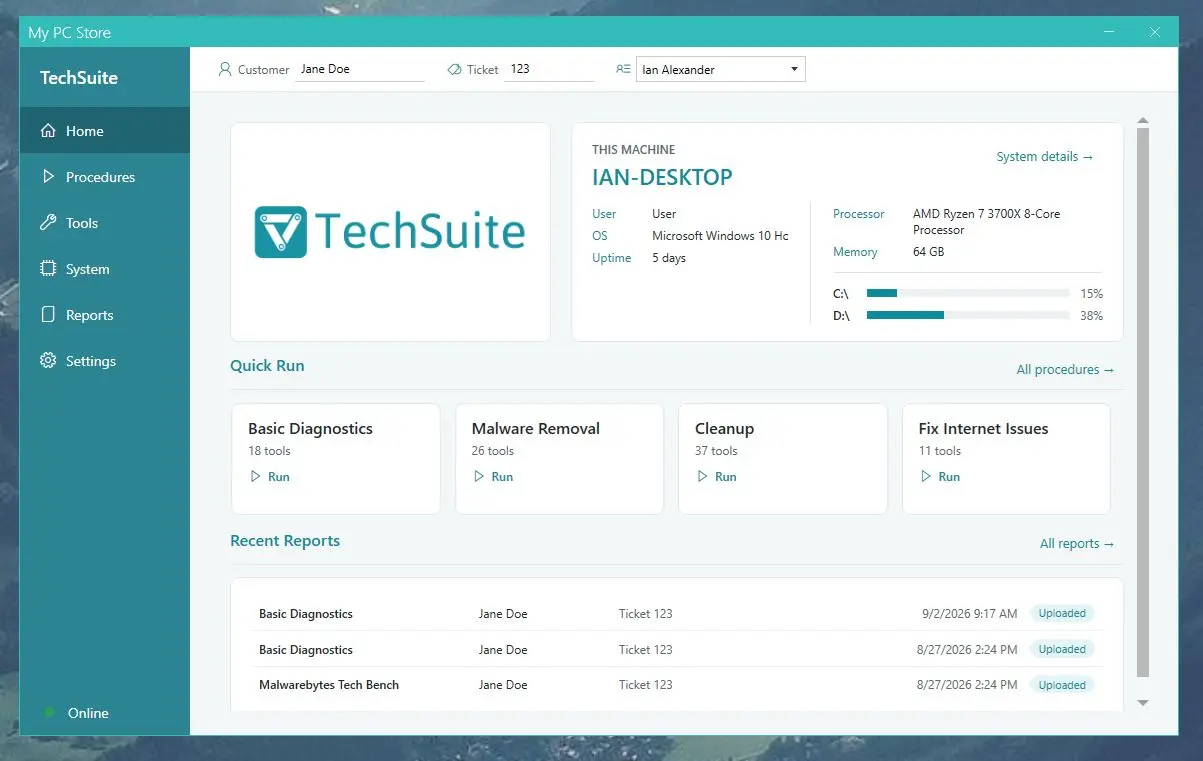Click the Customer person icon

point(225,69)
